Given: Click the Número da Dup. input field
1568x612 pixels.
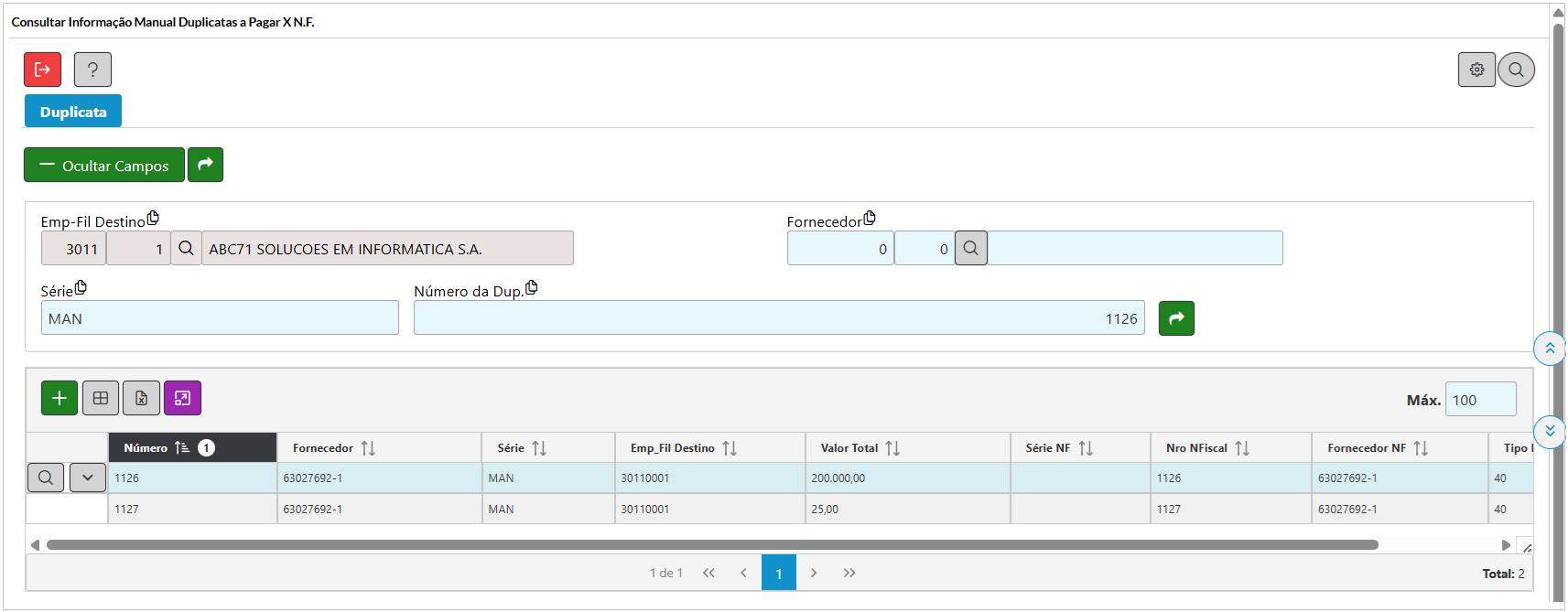Looking at the screenshot, I should click(778, 318).
